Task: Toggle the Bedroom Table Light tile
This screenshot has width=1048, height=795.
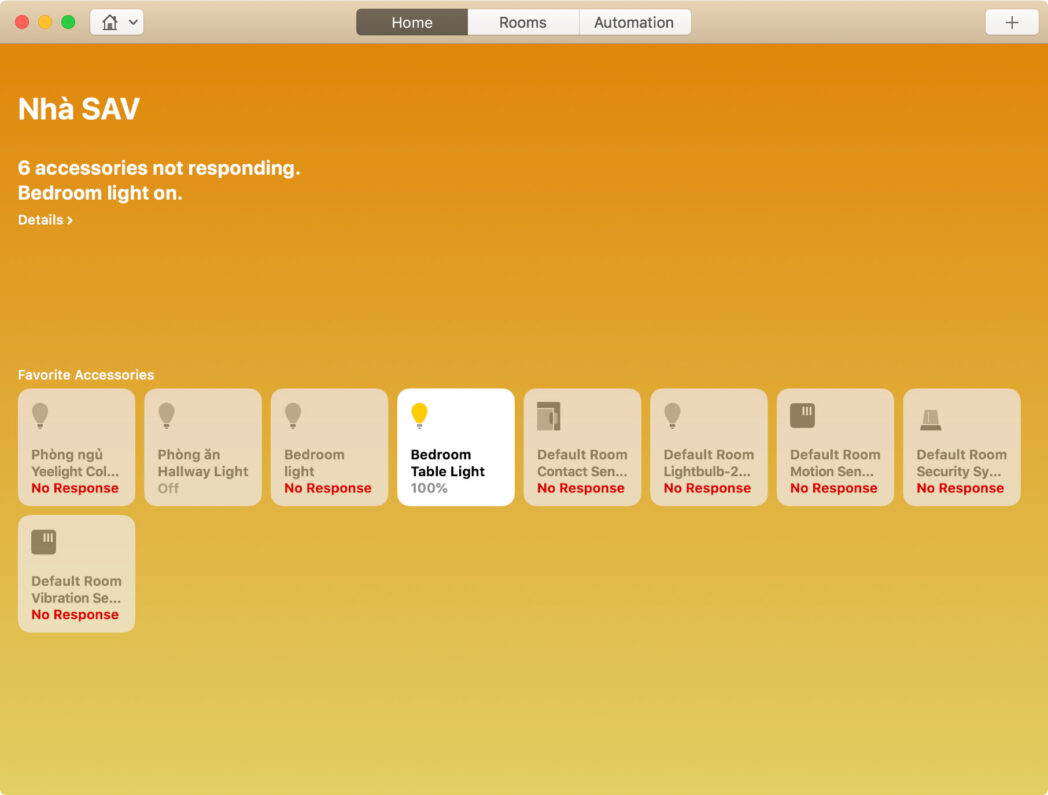Action: [456, 447]
